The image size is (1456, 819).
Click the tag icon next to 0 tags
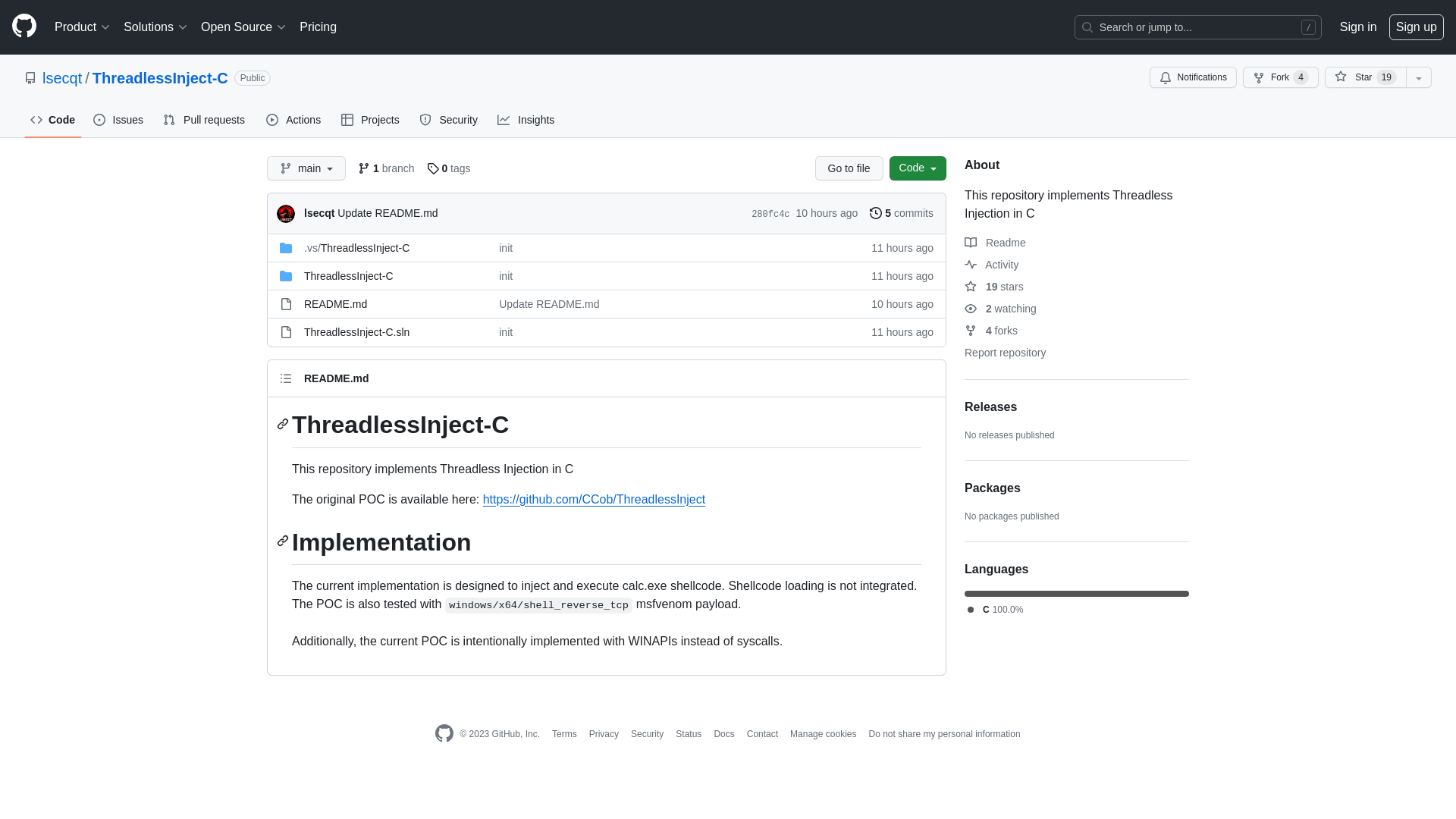click(433, 168)
